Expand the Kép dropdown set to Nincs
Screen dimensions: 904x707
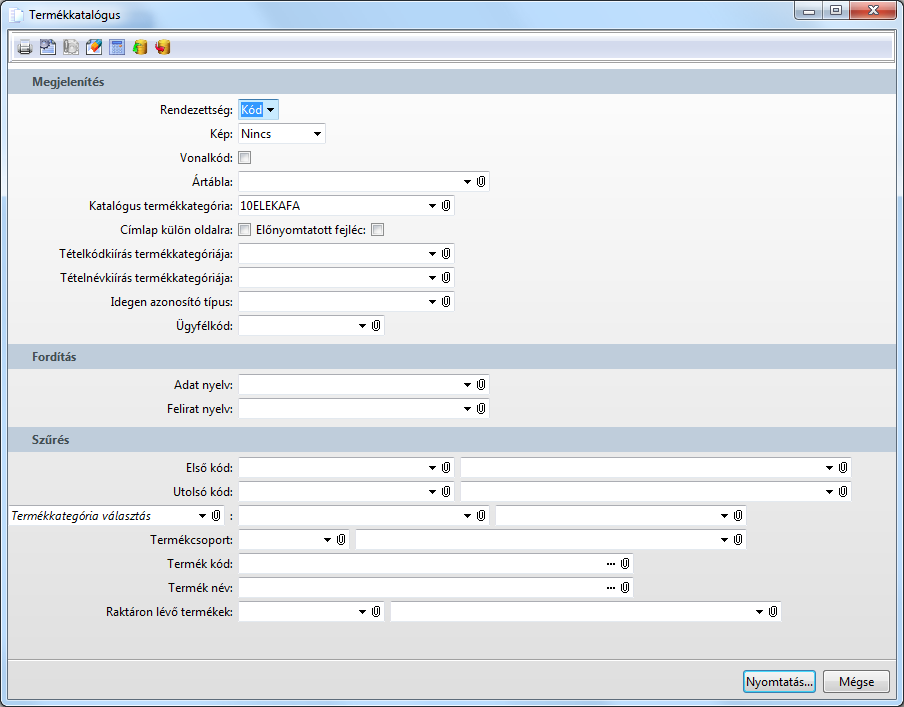pyautogui.click(x=282, y=134)
